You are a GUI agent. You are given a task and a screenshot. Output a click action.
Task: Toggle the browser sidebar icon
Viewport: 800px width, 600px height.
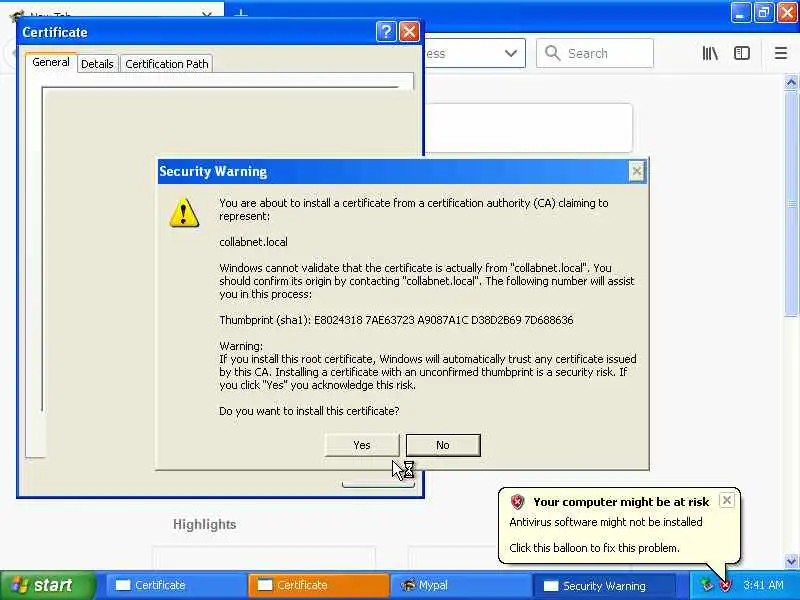click(742, 53)
